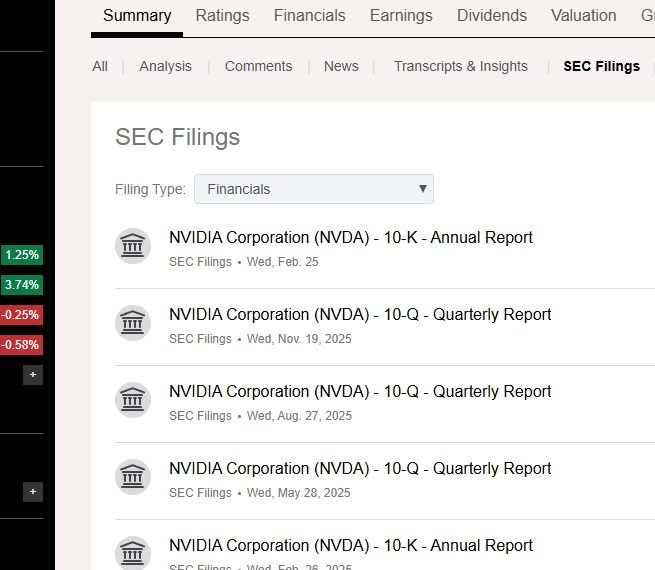
Task: Open the 10-Q Quarterly Report dated Nov. 19, 2025
Action: point(360,314)
